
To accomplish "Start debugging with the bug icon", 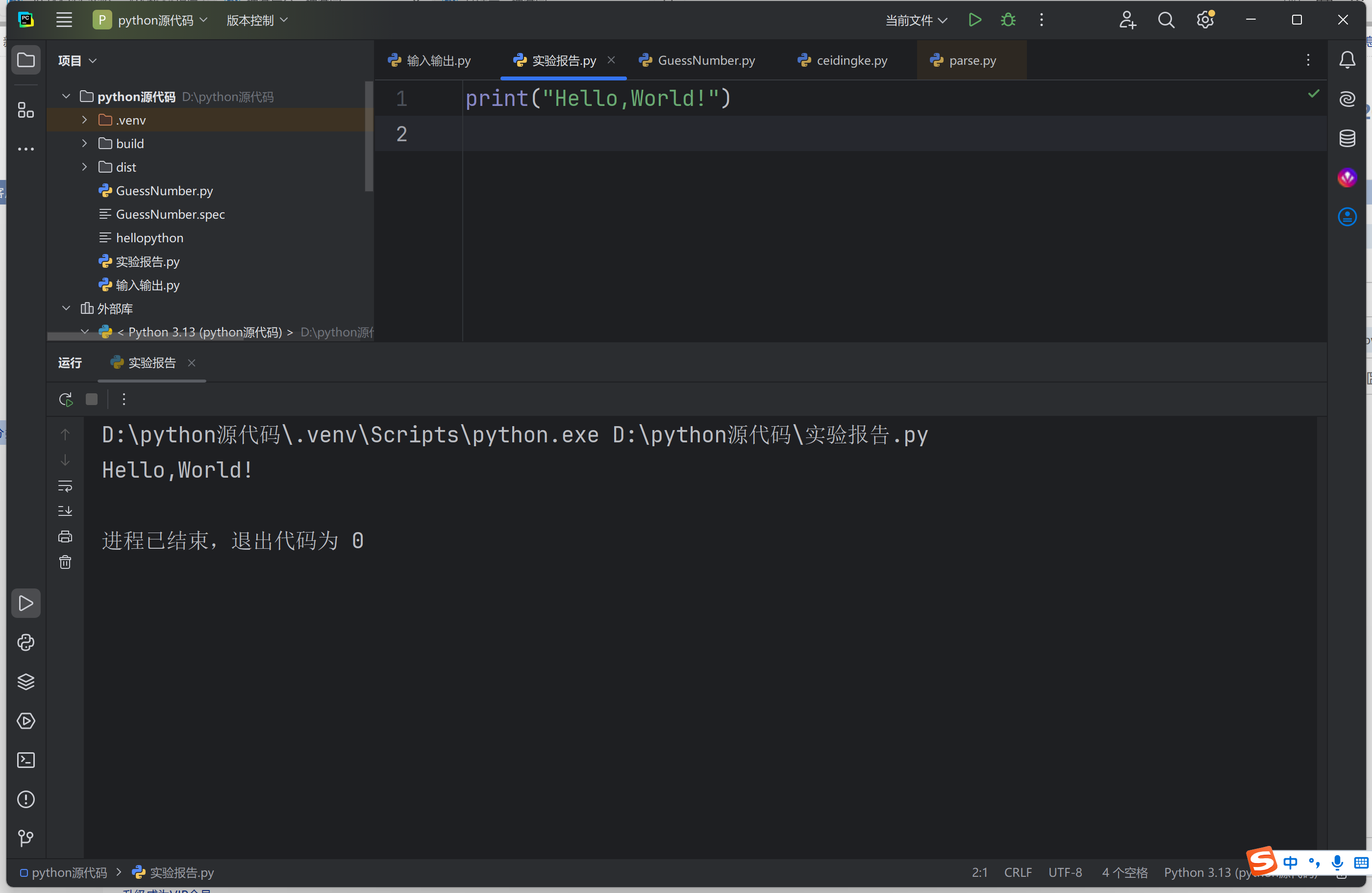I will 1008,20.
